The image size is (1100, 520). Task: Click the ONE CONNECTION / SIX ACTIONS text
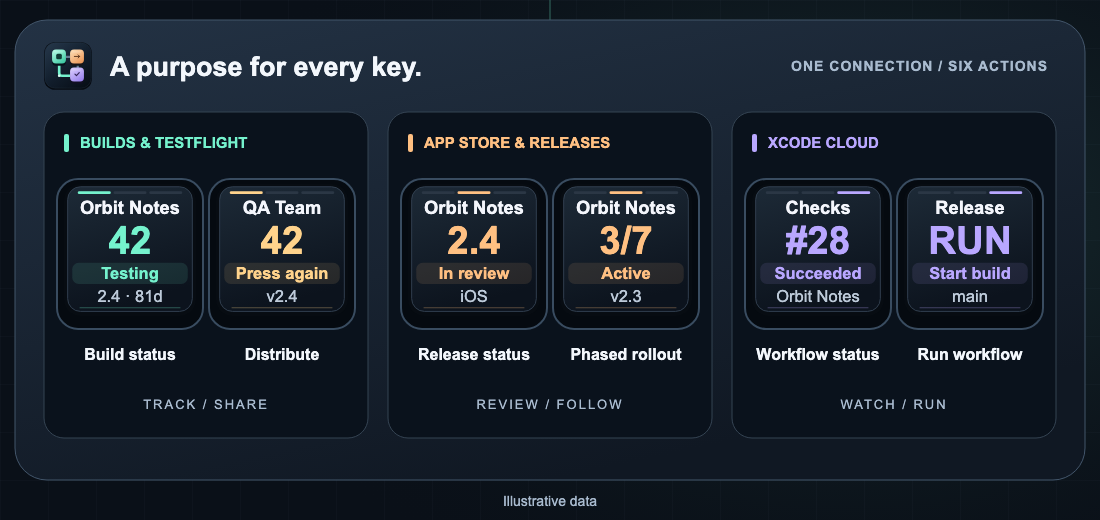pos(919,66)
